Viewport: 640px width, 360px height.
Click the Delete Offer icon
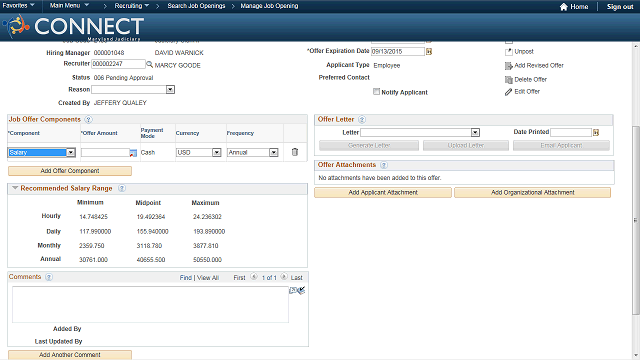[x=509, y=80]
